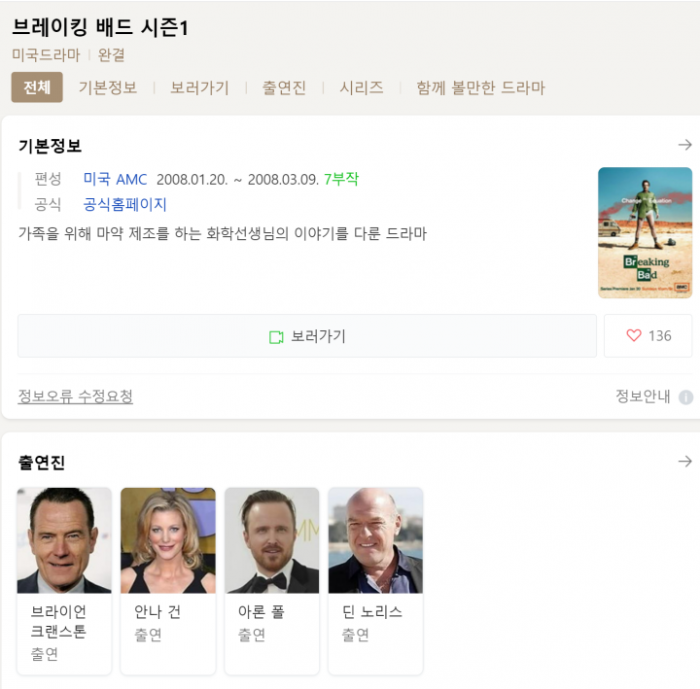This screenshot has width=700, height=689.
Task: Click 브라이언 크랜스톤 cast photo
Action: pos(64,540)
